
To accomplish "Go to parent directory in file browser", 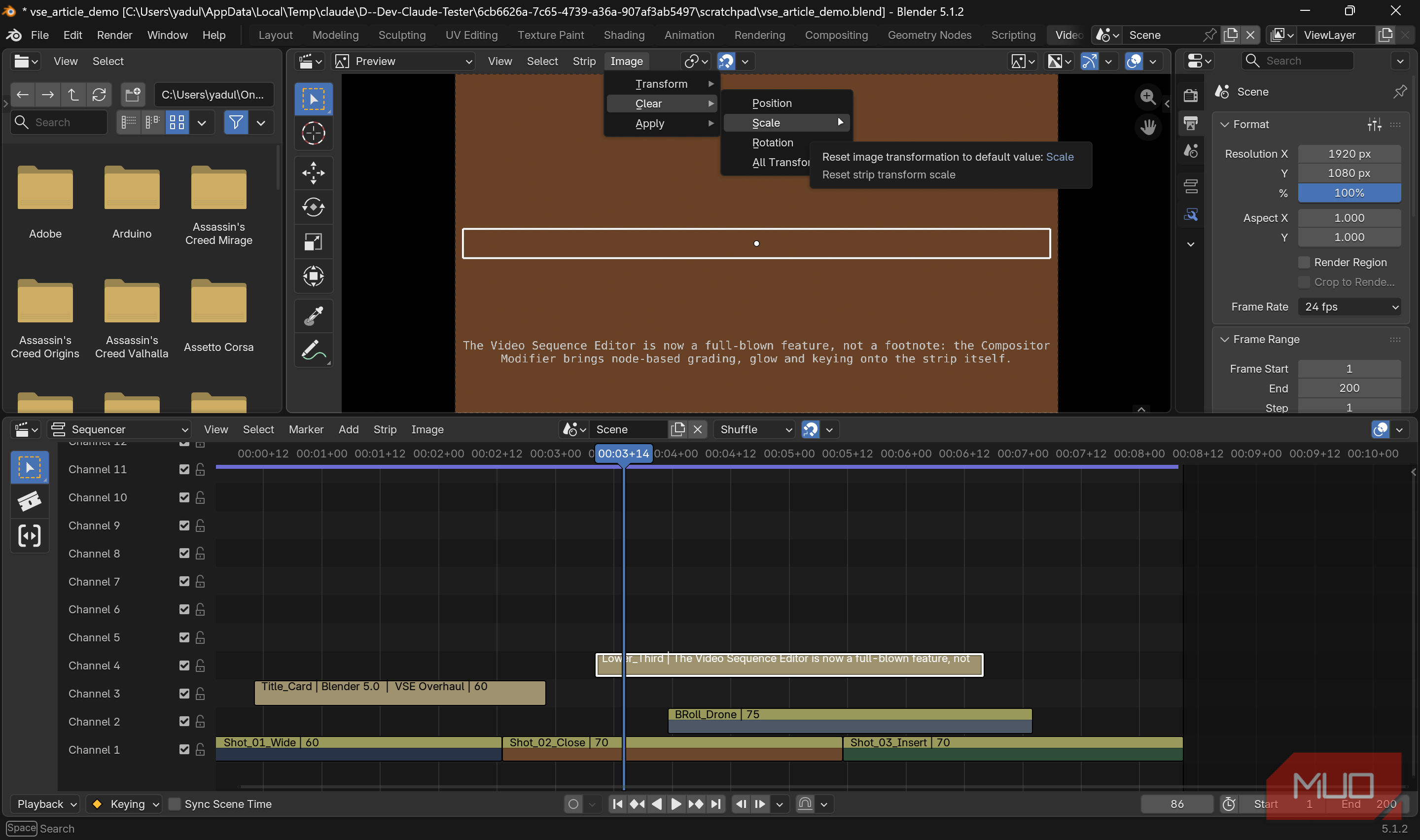I will pos(73,95).
